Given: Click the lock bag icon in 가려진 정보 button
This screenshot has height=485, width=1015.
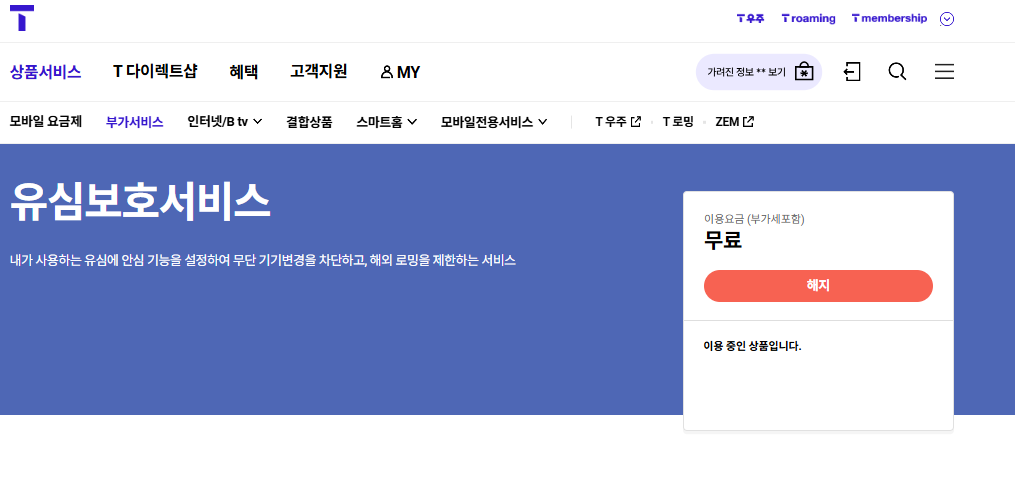Looking at the screenshot, I should tap(803, 71).
